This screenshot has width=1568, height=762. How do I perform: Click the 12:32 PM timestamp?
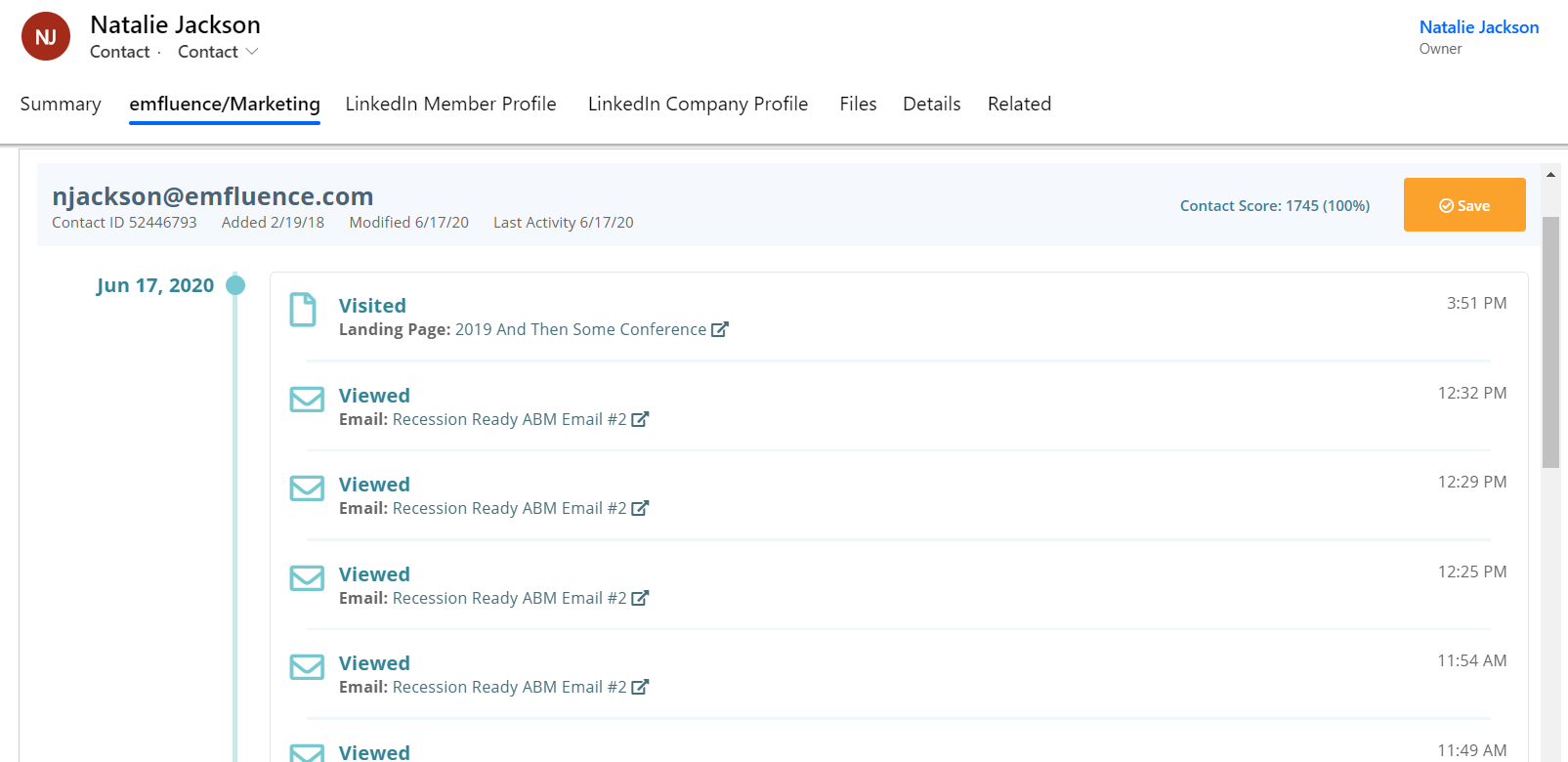(1472, 393)
